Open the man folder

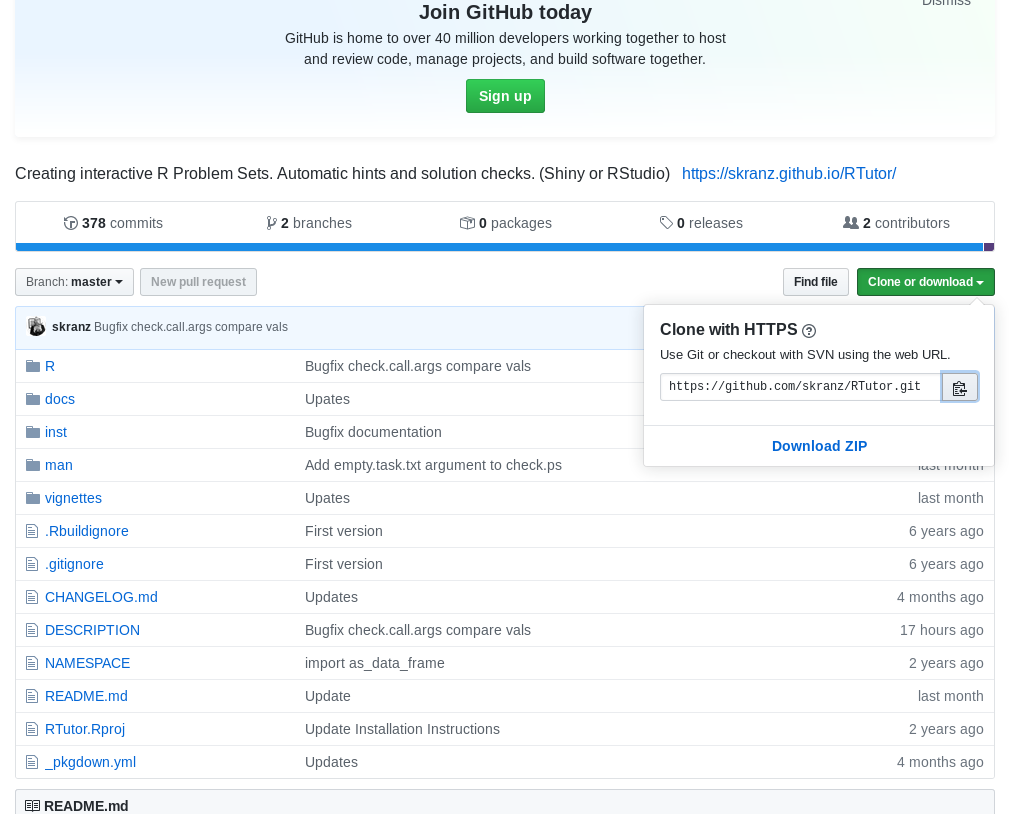[59, 465]
